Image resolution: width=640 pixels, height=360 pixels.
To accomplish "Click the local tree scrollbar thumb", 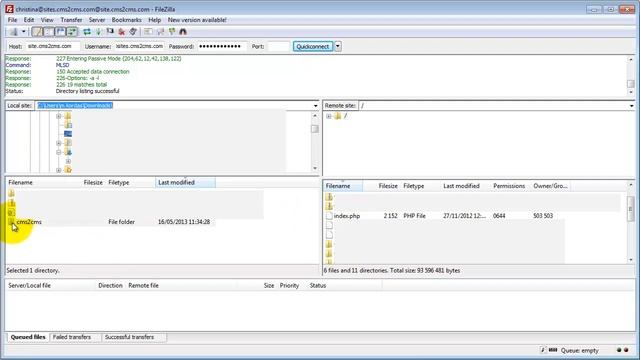I will [315, 129].
